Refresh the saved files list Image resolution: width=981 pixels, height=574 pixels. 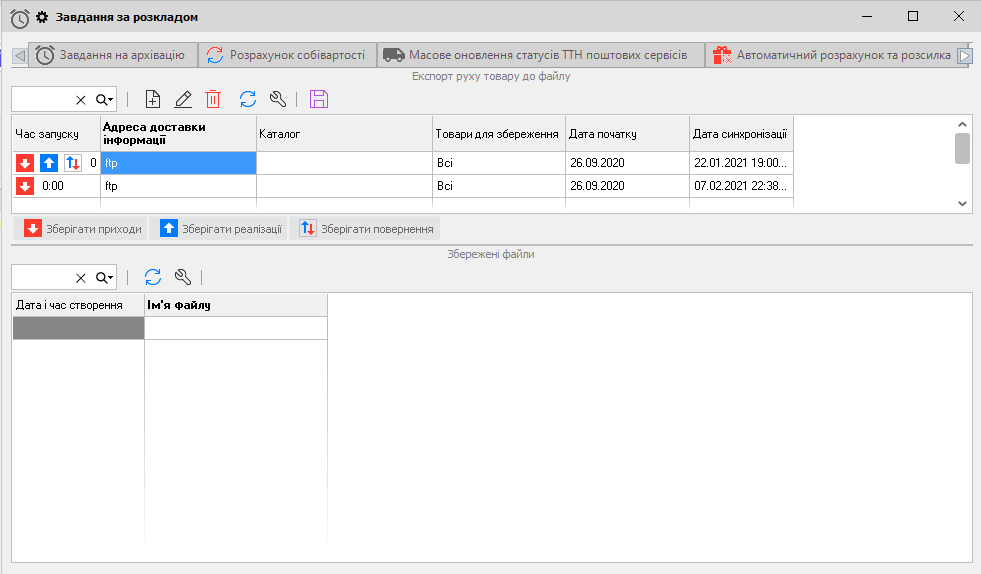click(x=153, y=277)
